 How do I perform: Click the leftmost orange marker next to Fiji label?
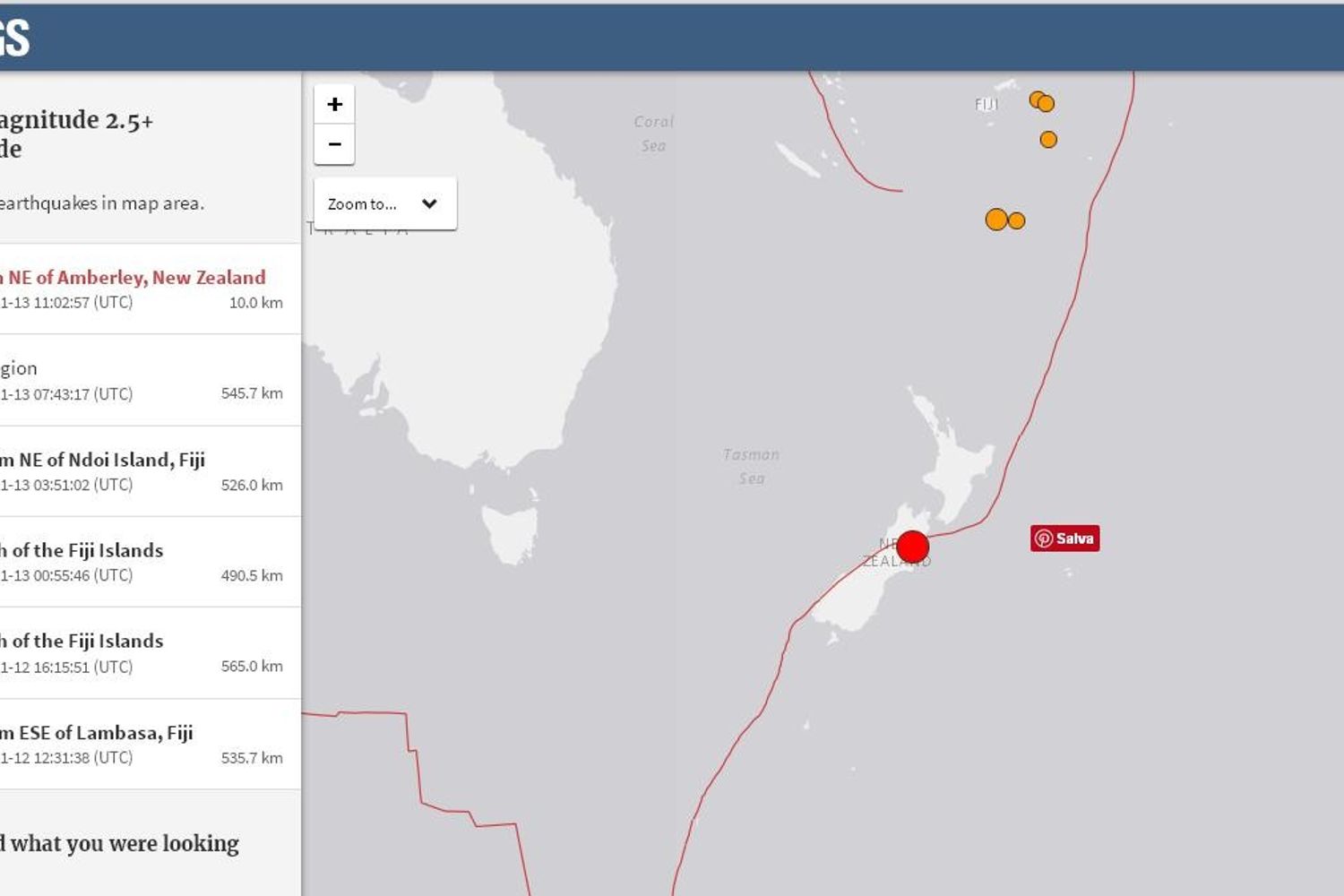pyautogui.click(x=1037, y=99)
